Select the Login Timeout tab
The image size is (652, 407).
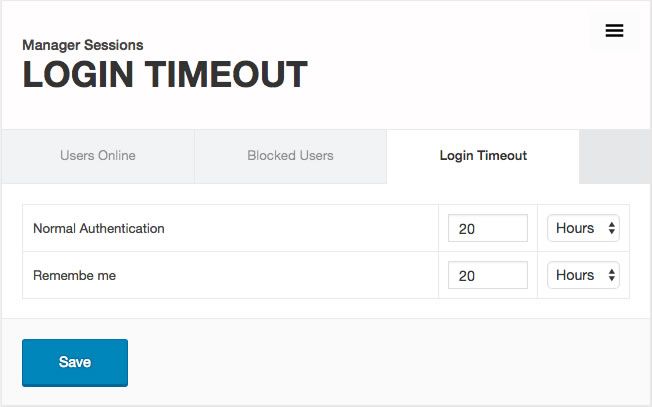coord(483,156)
